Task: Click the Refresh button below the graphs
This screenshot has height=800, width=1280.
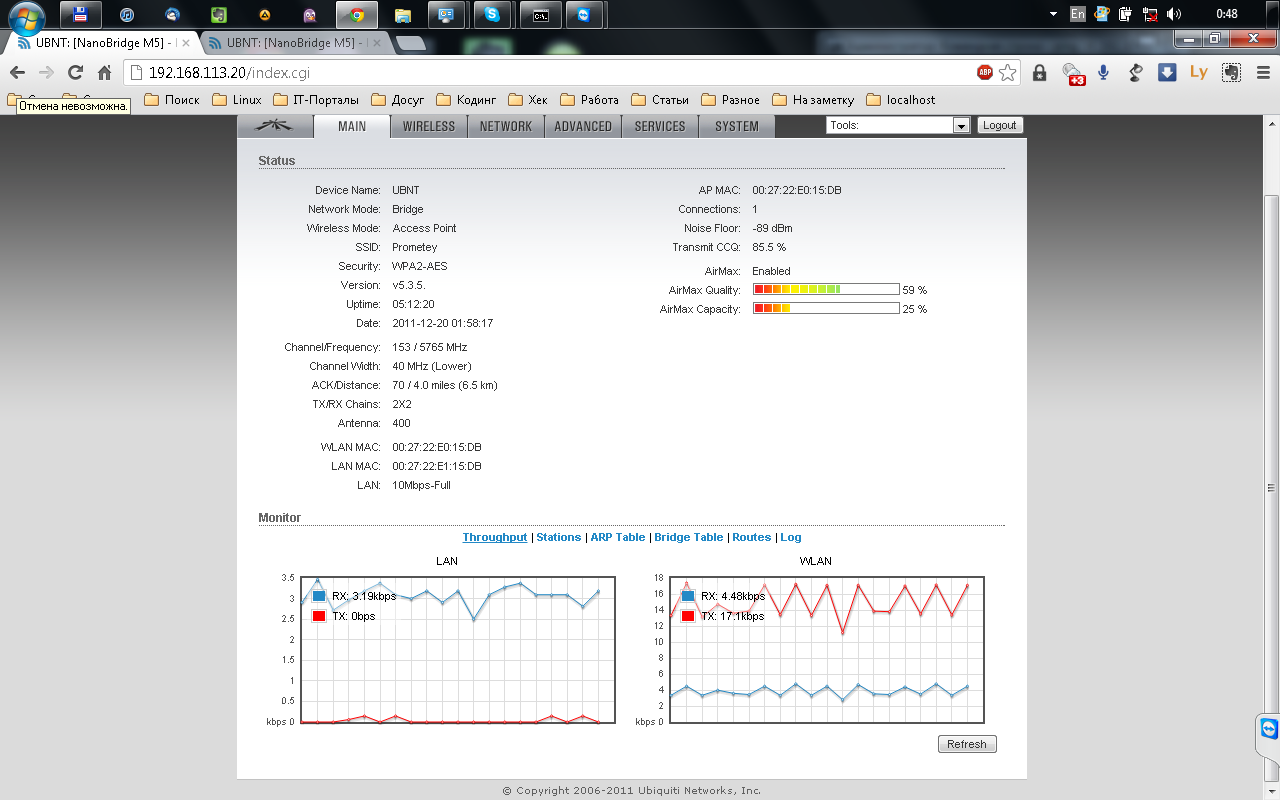Action: click(966, 744)
